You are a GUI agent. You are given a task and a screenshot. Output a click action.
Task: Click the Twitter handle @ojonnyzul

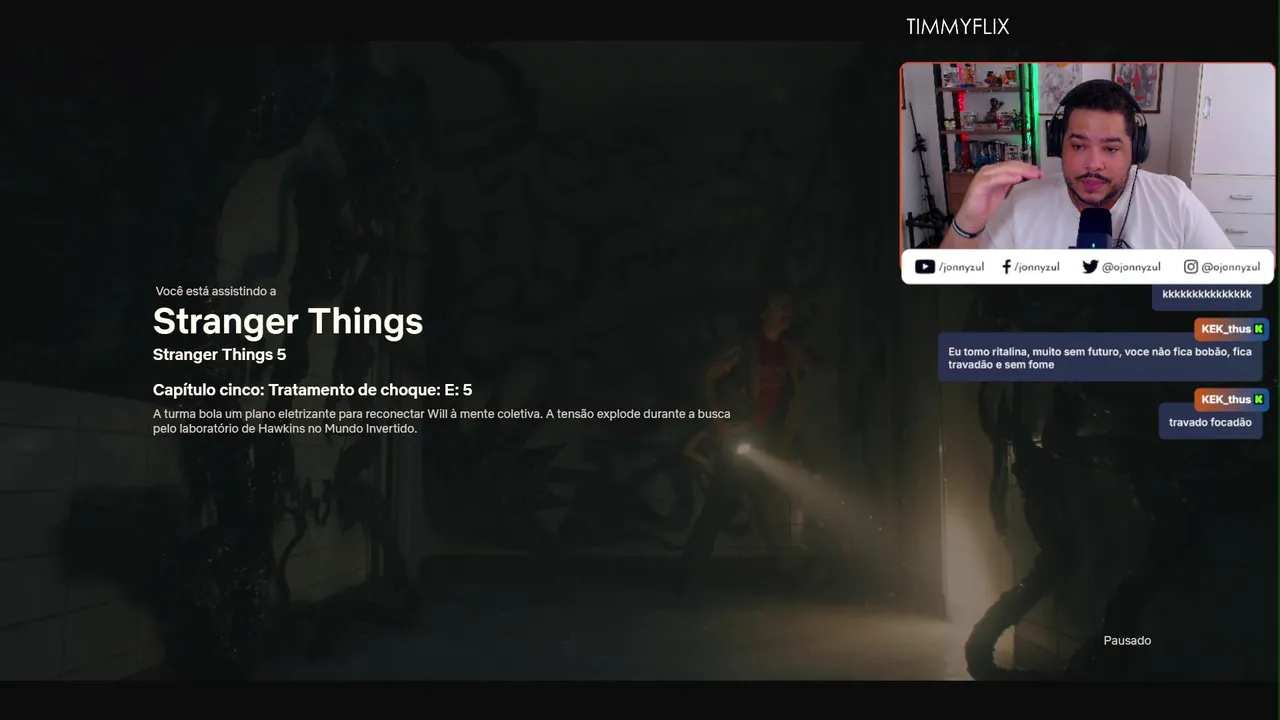coord(1131,267)
